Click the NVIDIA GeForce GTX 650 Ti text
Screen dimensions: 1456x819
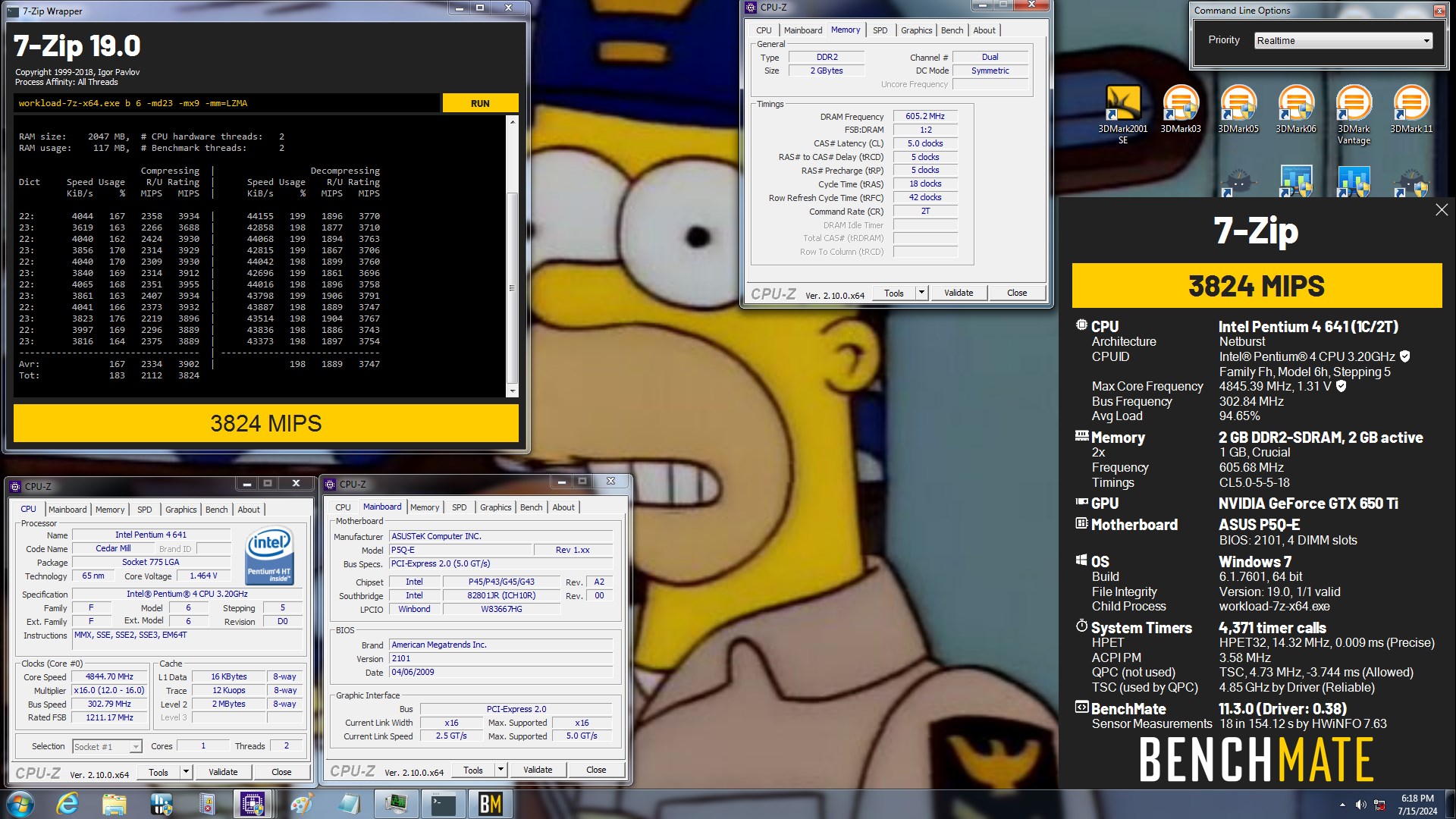coord(1308,504)
